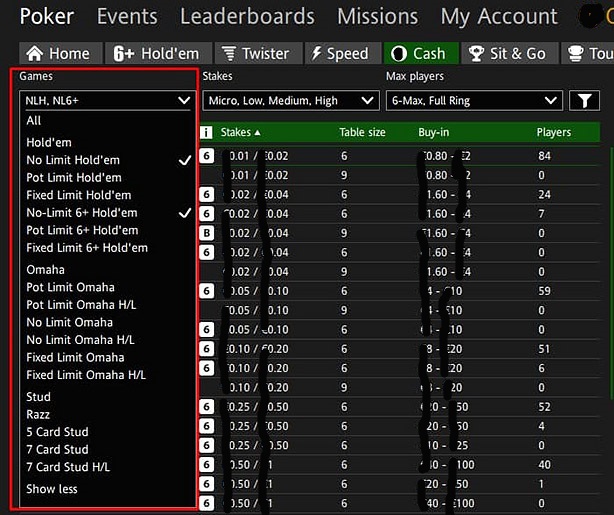Click the table row with 7 players
This screenshot has width=614, height=515.
(399, 214)
